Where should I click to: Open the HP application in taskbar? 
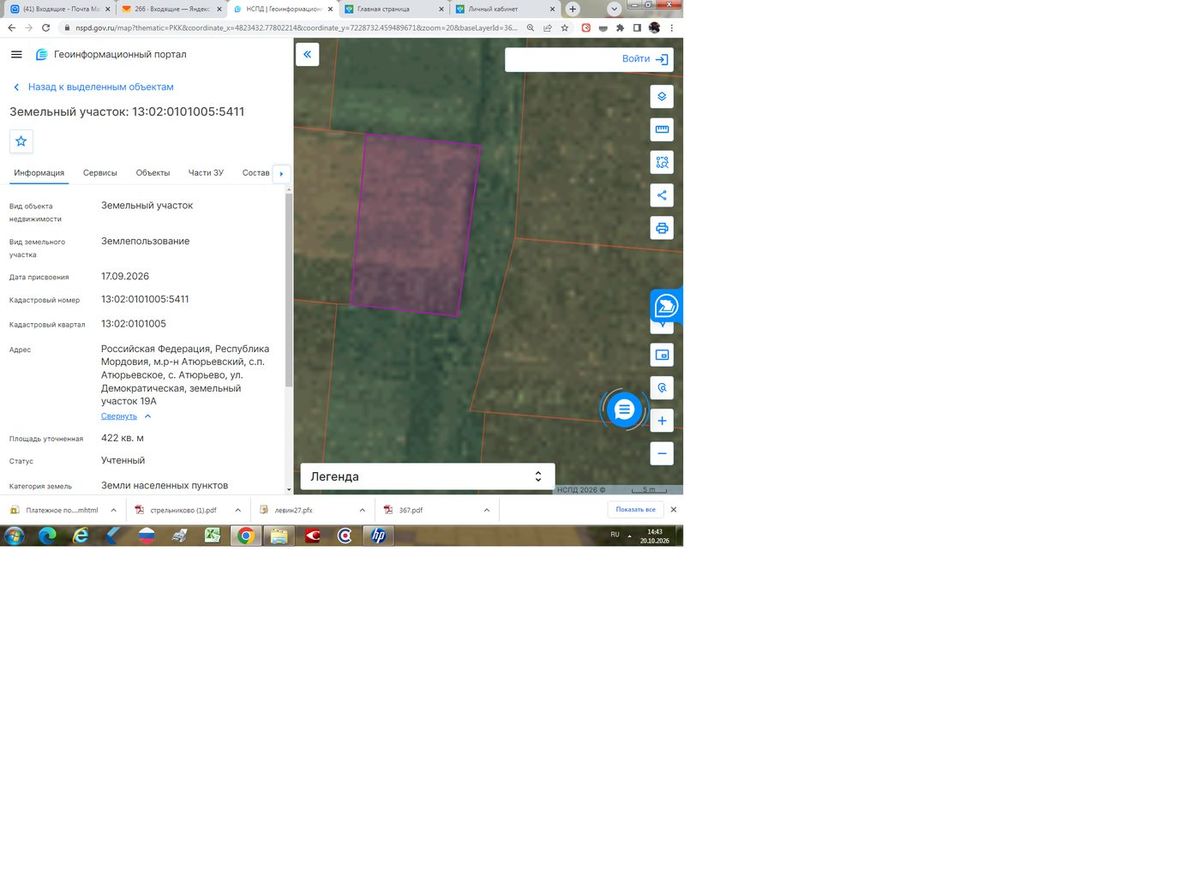pyautogui.click(x=378, y=536)
